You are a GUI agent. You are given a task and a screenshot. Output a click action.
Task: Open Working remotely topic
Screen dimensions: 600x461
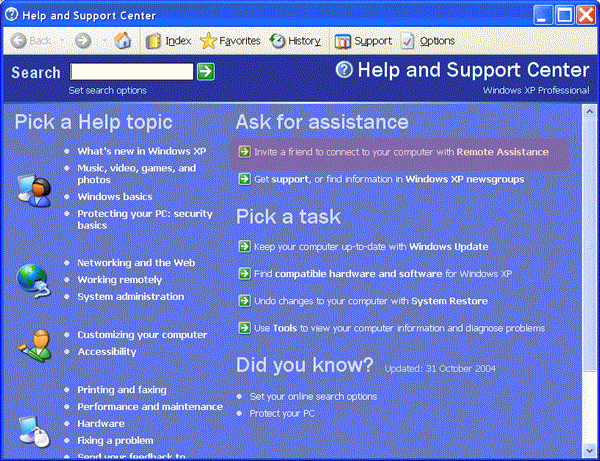pos(120,280)
